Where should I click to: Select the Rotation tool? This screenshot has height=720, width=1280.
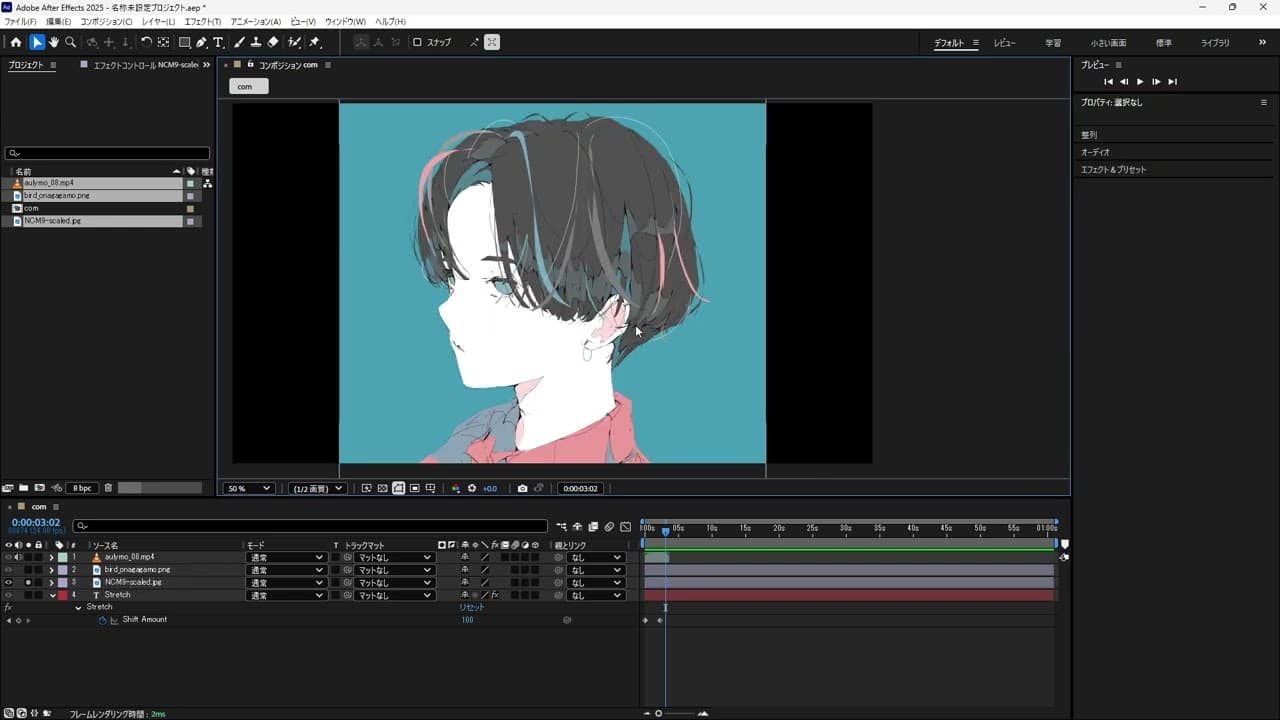[x=146, y=42]
